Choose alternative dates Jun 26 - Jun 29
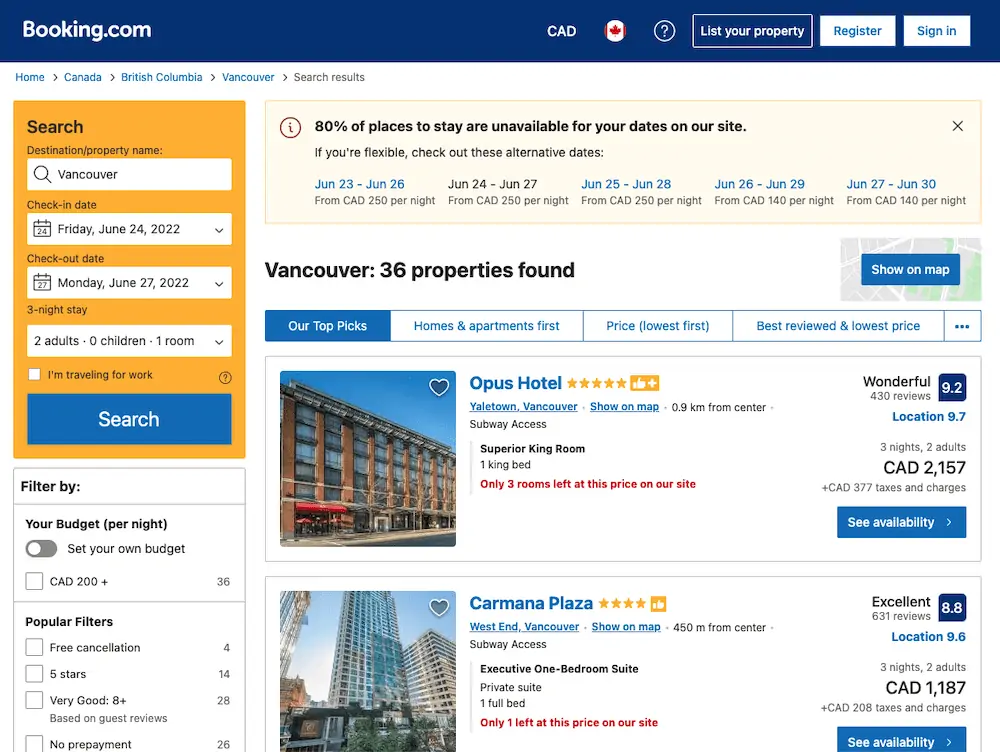 click(759, 184)
